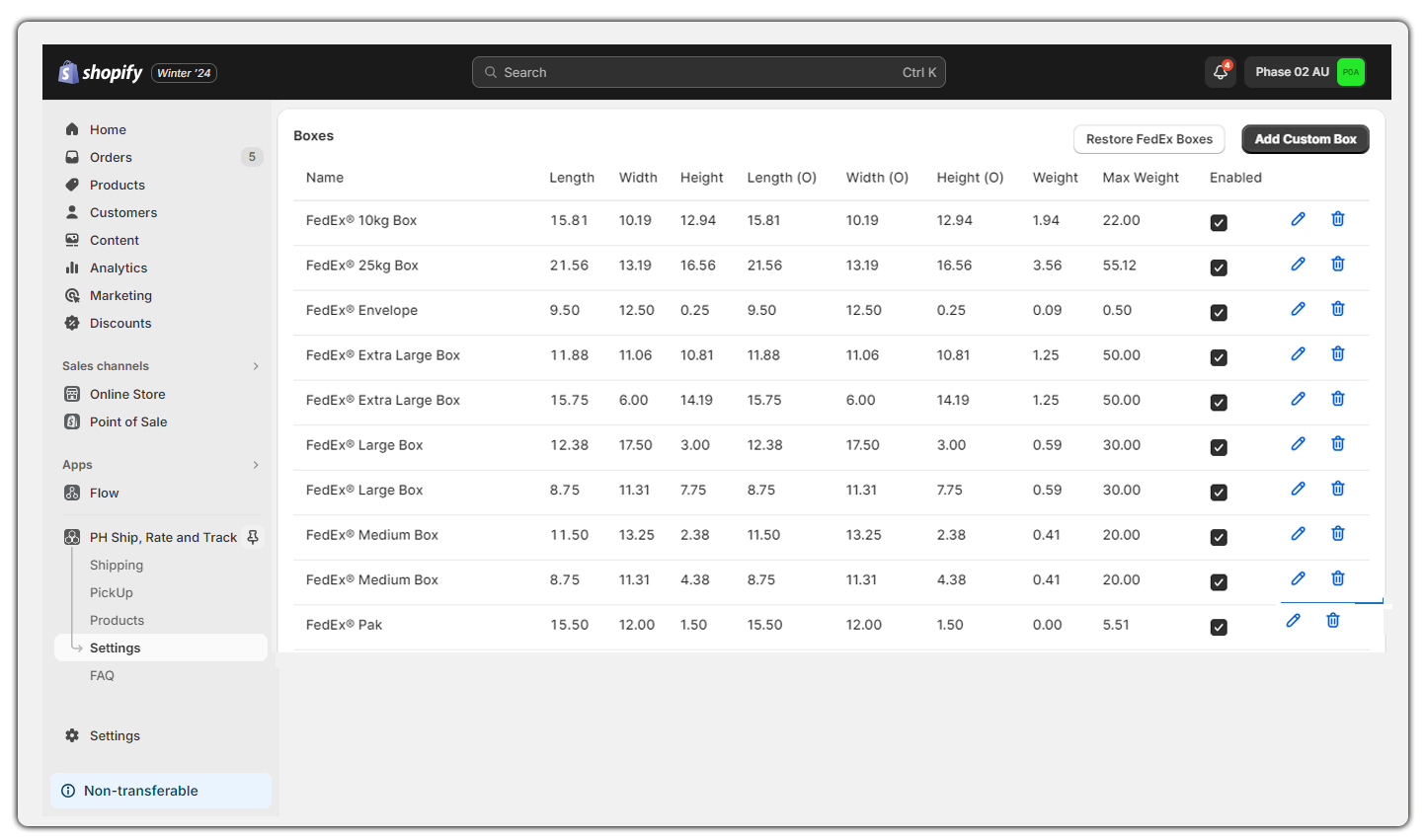Edit the Large Box with height 7.75
The height and width of the screenshot is (840, 1426).
click(1298, 489)
